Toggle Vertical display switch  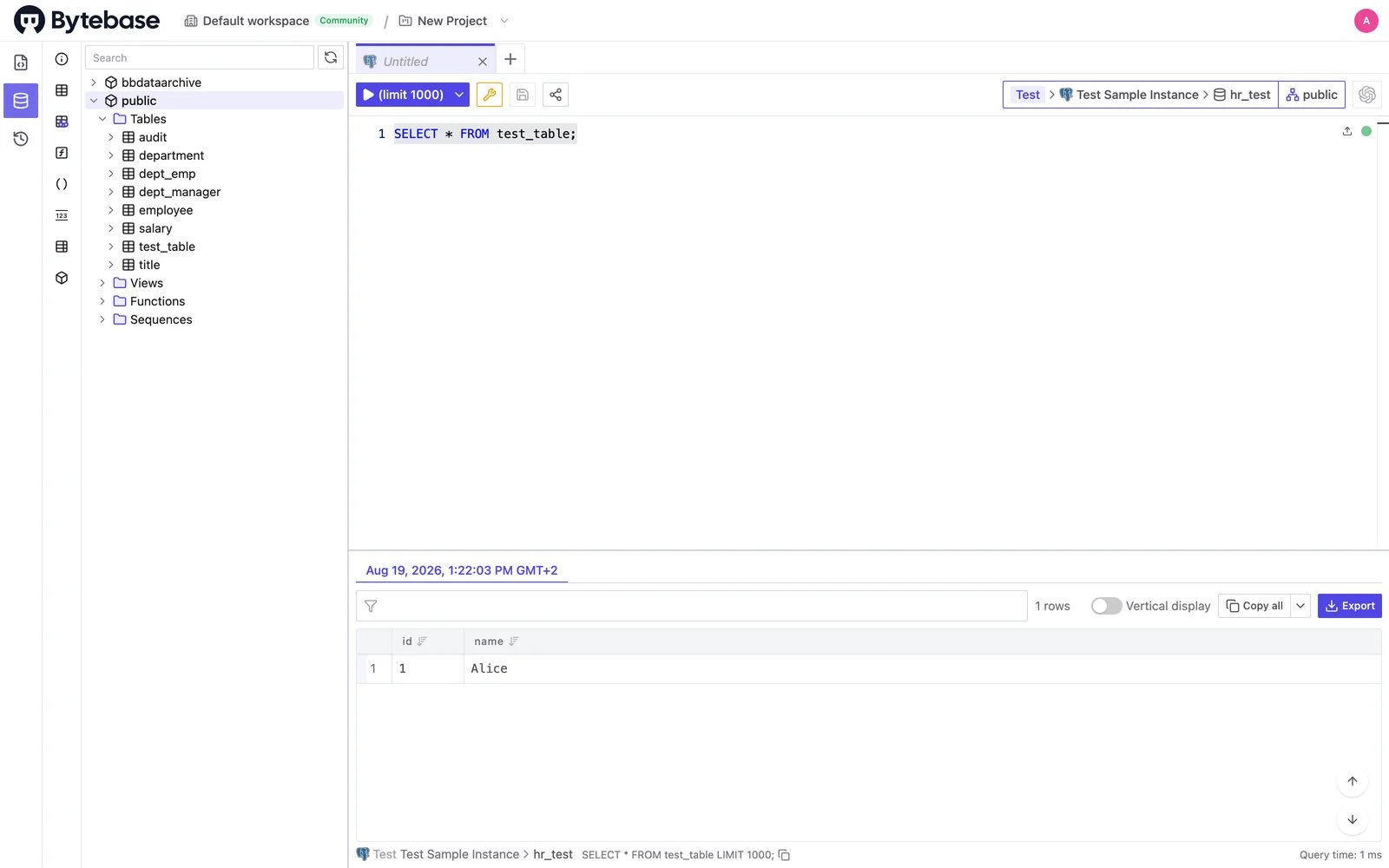[x=1106, y=606]
